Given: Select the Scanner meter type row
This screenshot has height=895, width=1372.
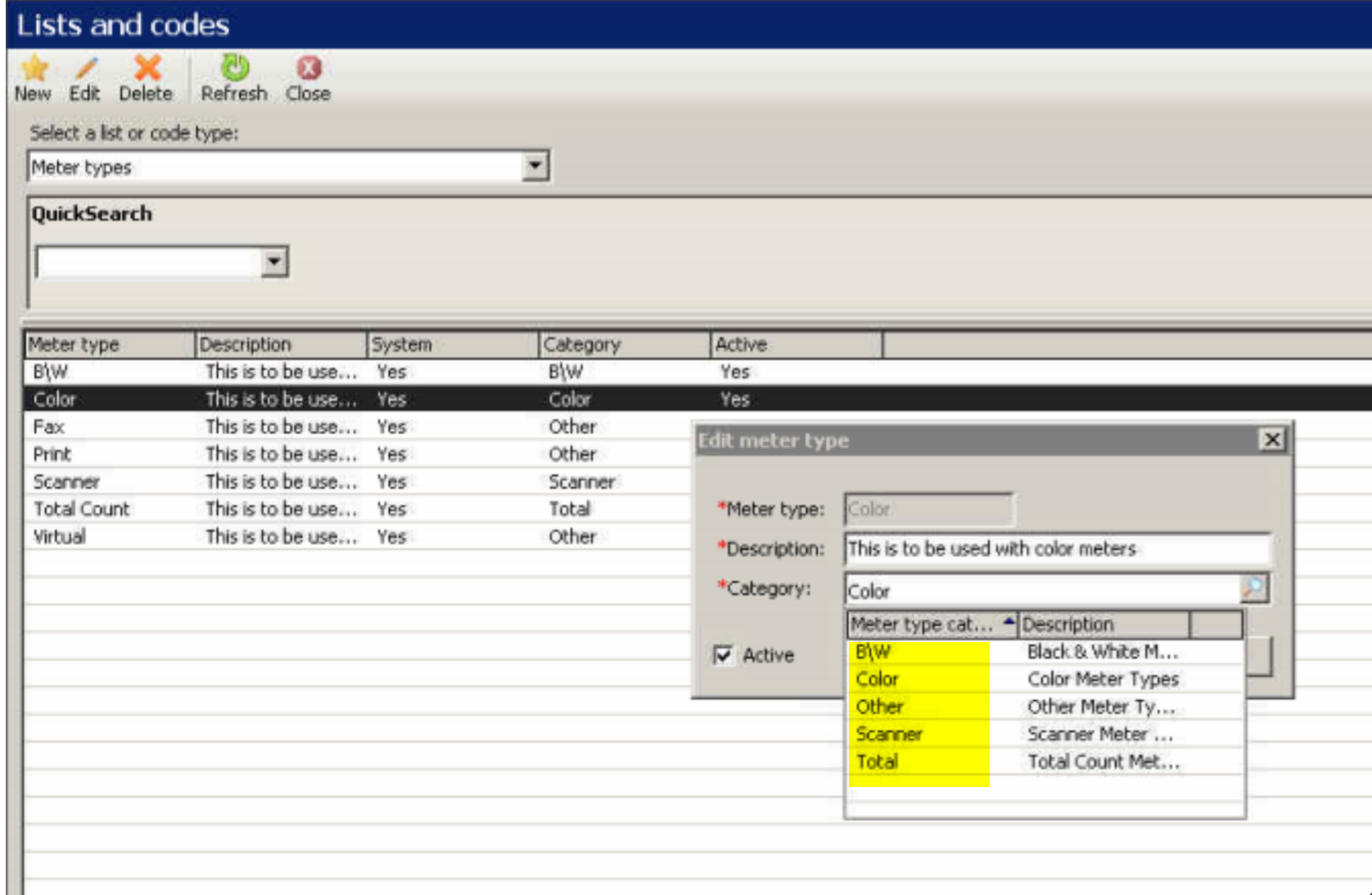Looking at the screenshot, I should 359,481.
